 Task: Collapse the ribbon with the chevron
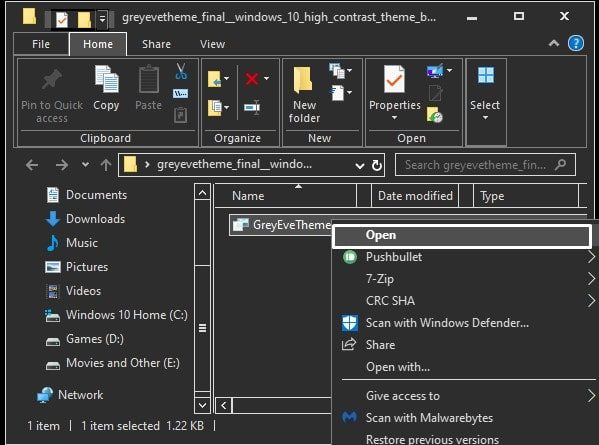coord(554,43)
